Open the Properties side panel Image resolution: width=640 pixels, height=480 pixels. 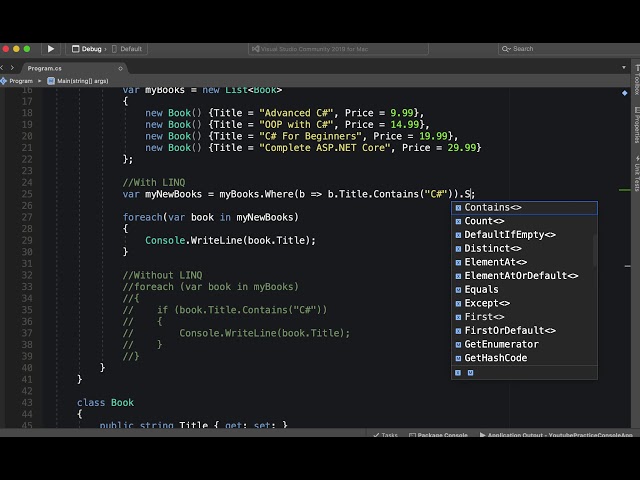636,125
